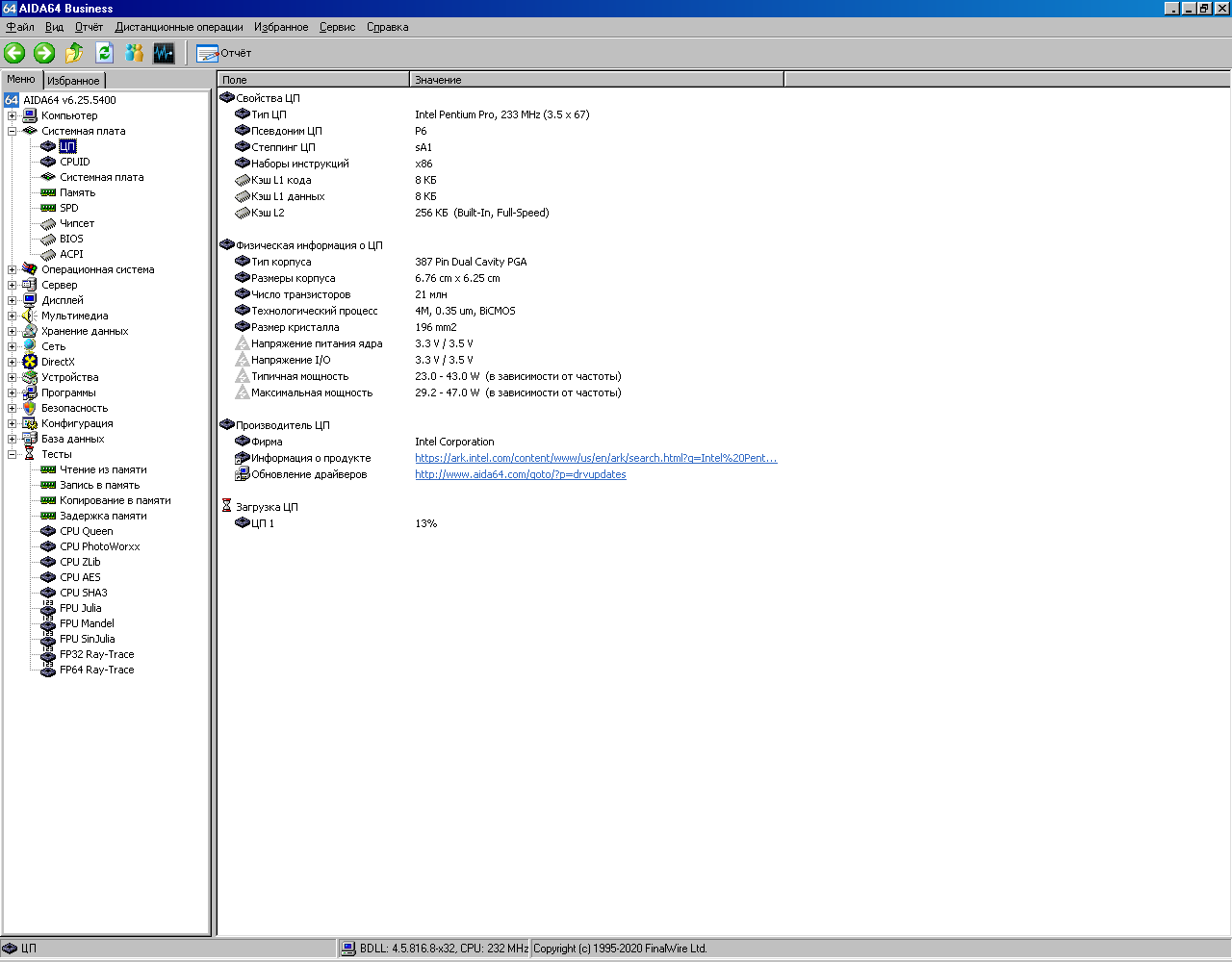Click the Отчёт report button in toolbar
The height and width of the screenshot is (962, 1232).
click(223, 53)
